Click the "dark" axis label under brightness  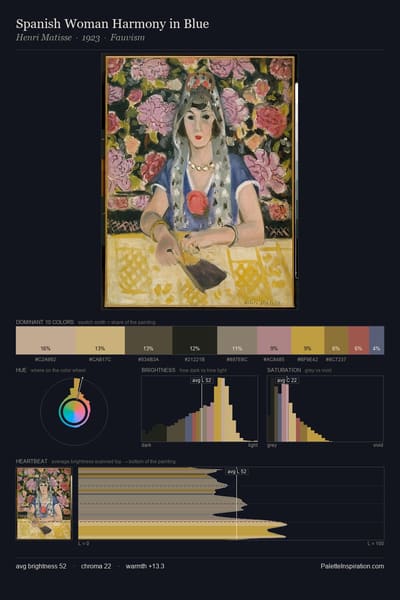tap(146, 445)
